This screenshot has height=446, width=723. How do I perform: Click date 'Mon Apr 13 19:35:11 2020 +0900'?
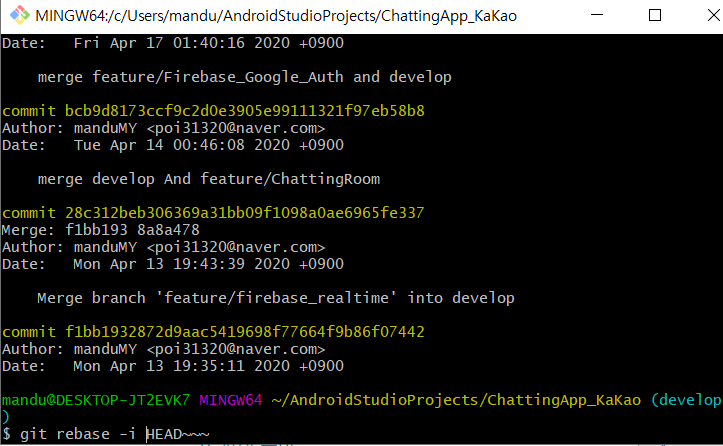coord(208,366)
